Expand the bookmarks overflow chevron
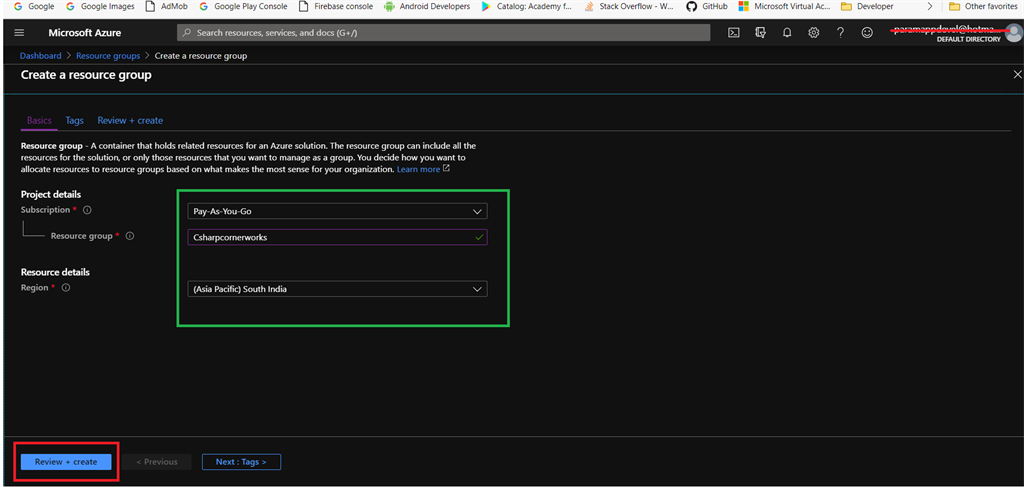The image size is (1024, 487). (930, 7)
